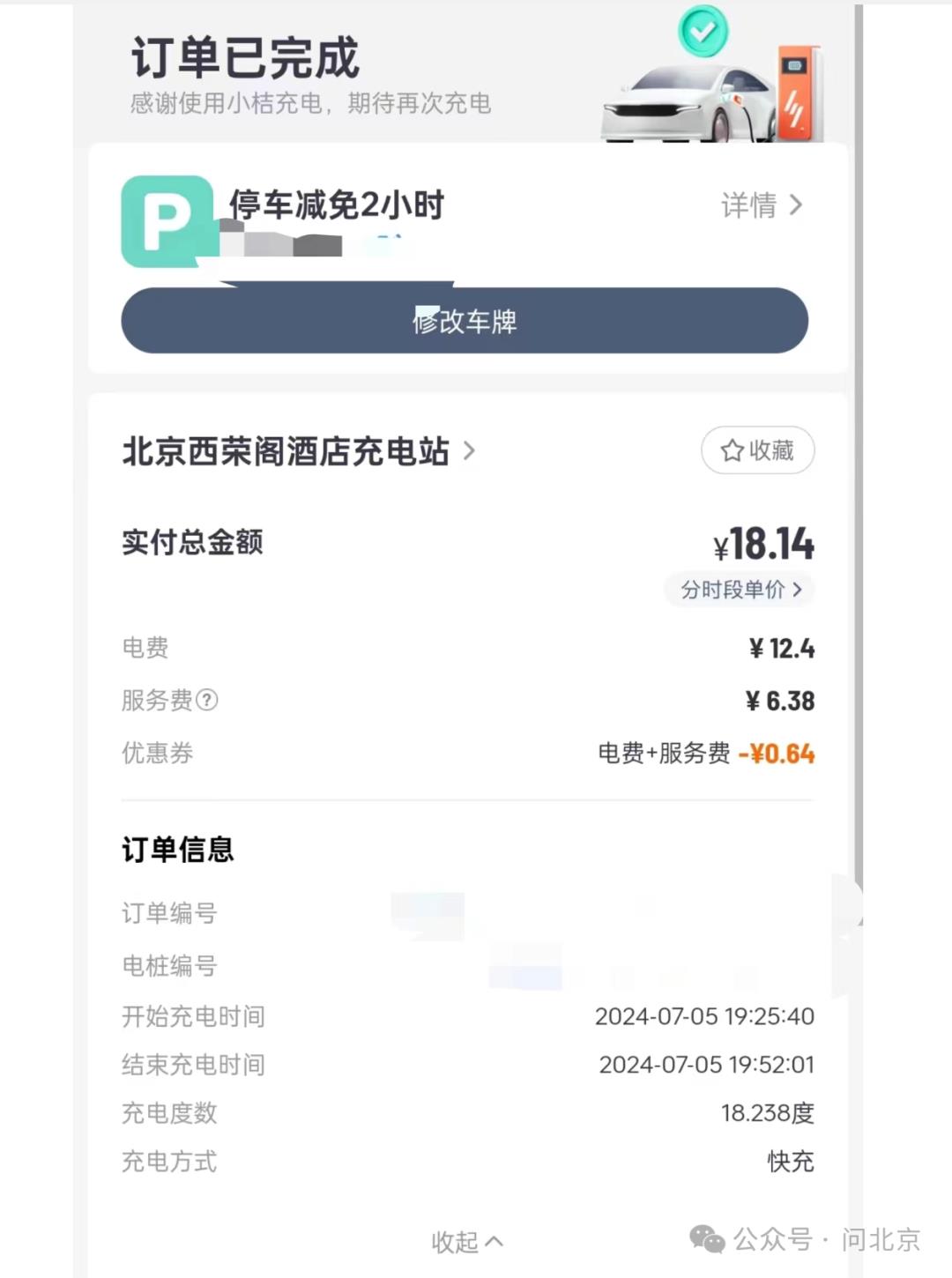Click the 停车减免2小时 title
The image size is (952, 1278).
click(x=337, y=205)
